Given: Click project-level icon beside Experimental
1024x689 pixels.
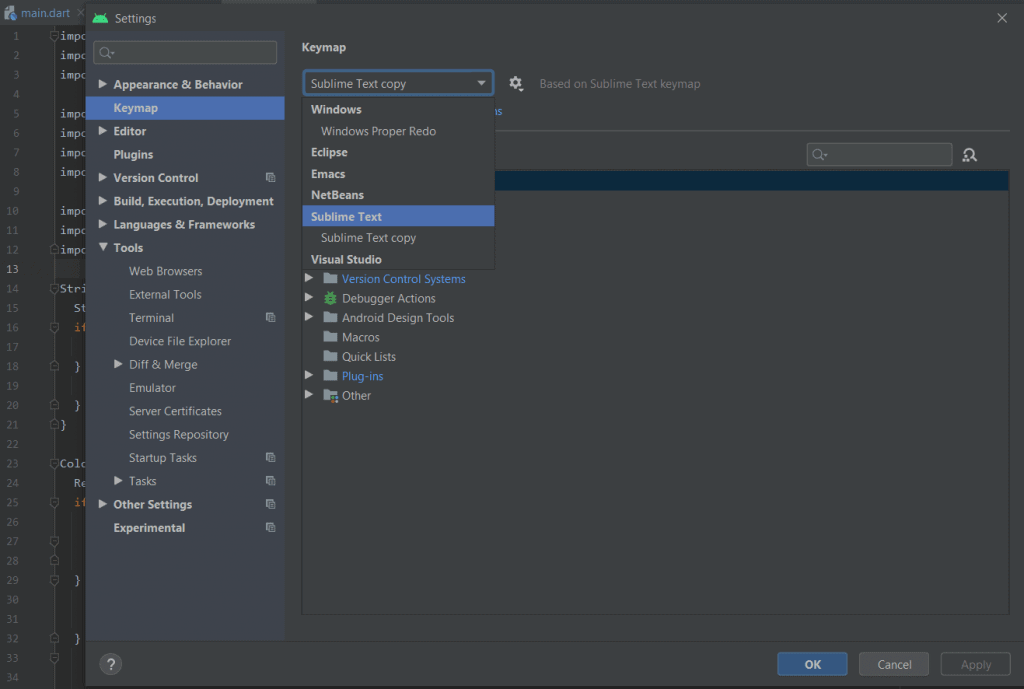Looking at the screenshot, I should 270,528.
